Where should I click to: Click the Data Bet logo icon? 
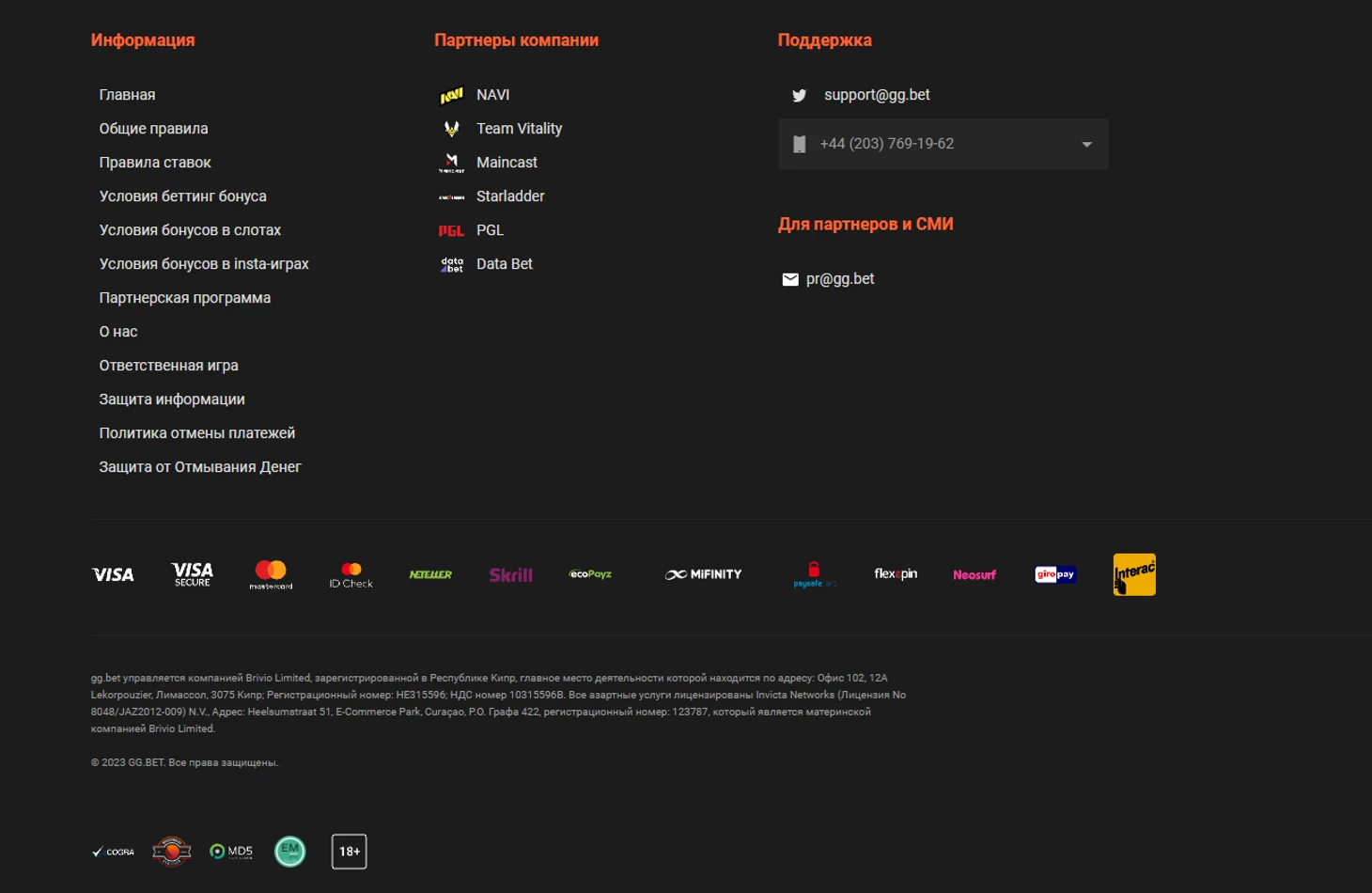point(452,264)
